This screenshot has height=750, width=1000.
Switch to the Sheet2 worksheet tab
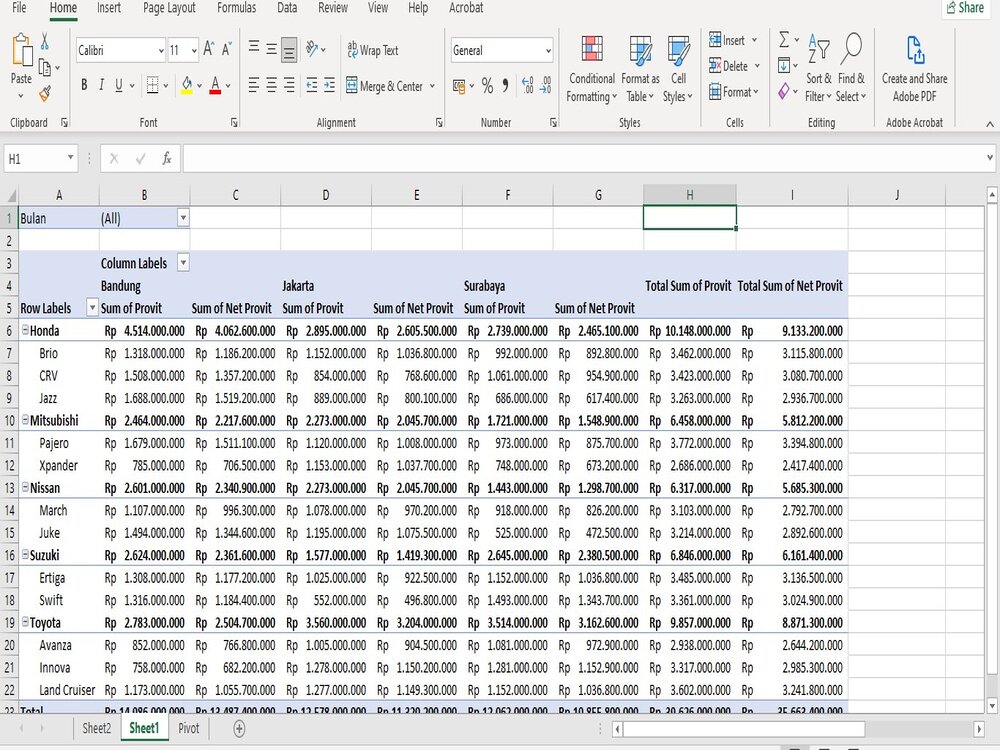pyautogui.click(x=96, y=728)
